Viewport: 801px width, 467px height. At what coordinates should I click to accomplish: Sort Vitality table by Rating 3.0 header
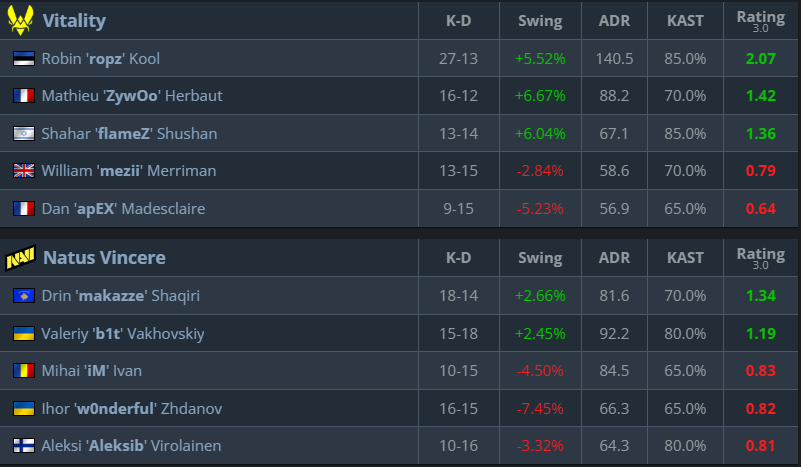pos(761,20)
